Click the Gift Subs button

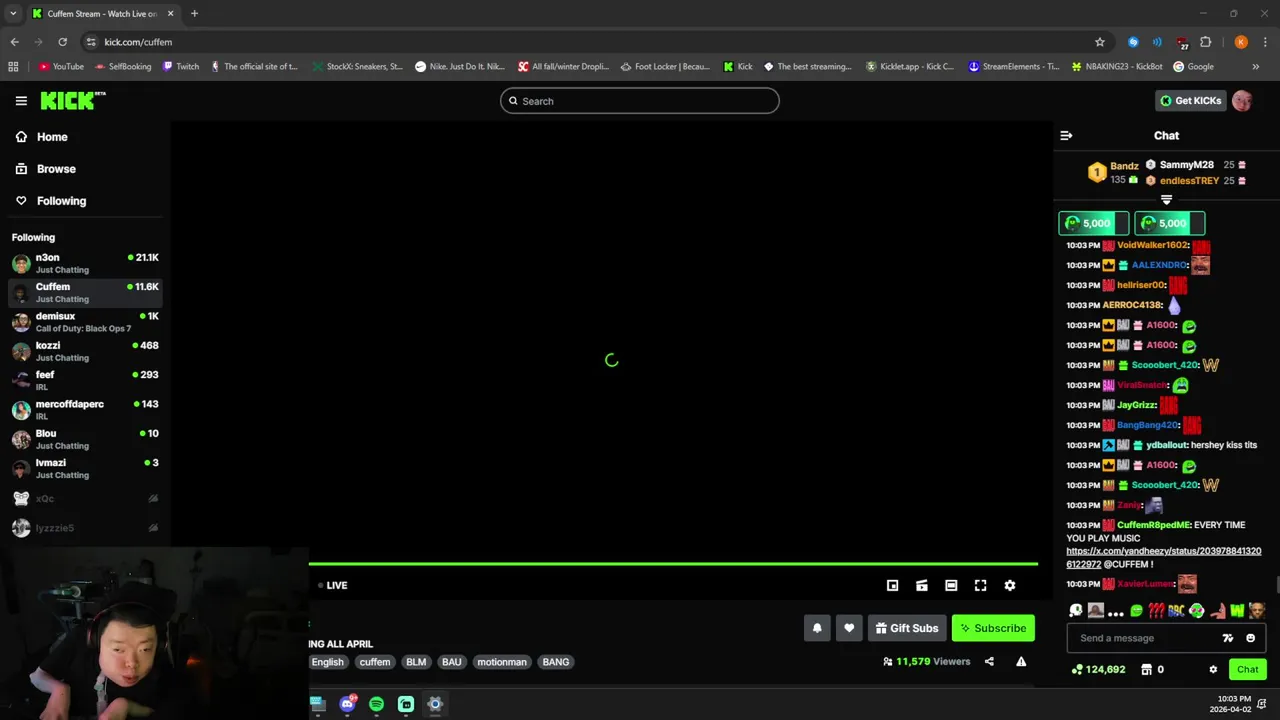pos(907,628)
